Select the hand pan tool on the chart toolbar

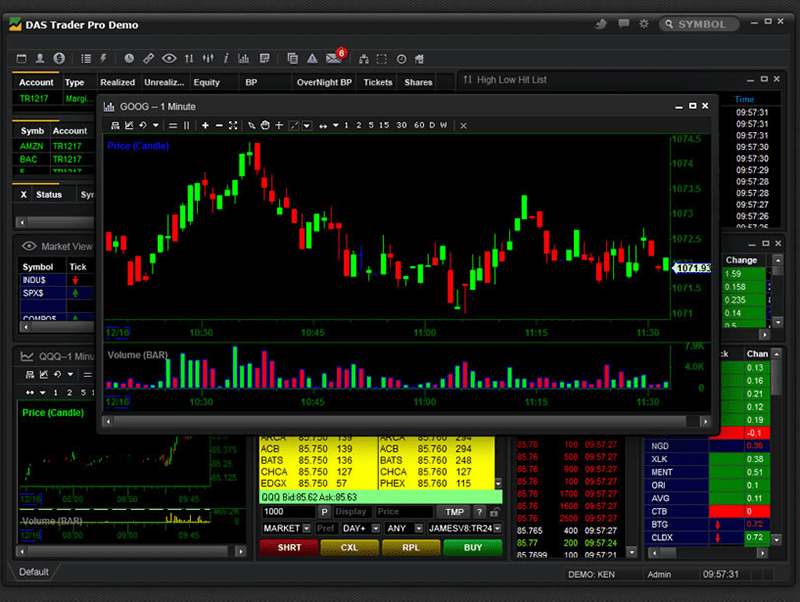266,125
